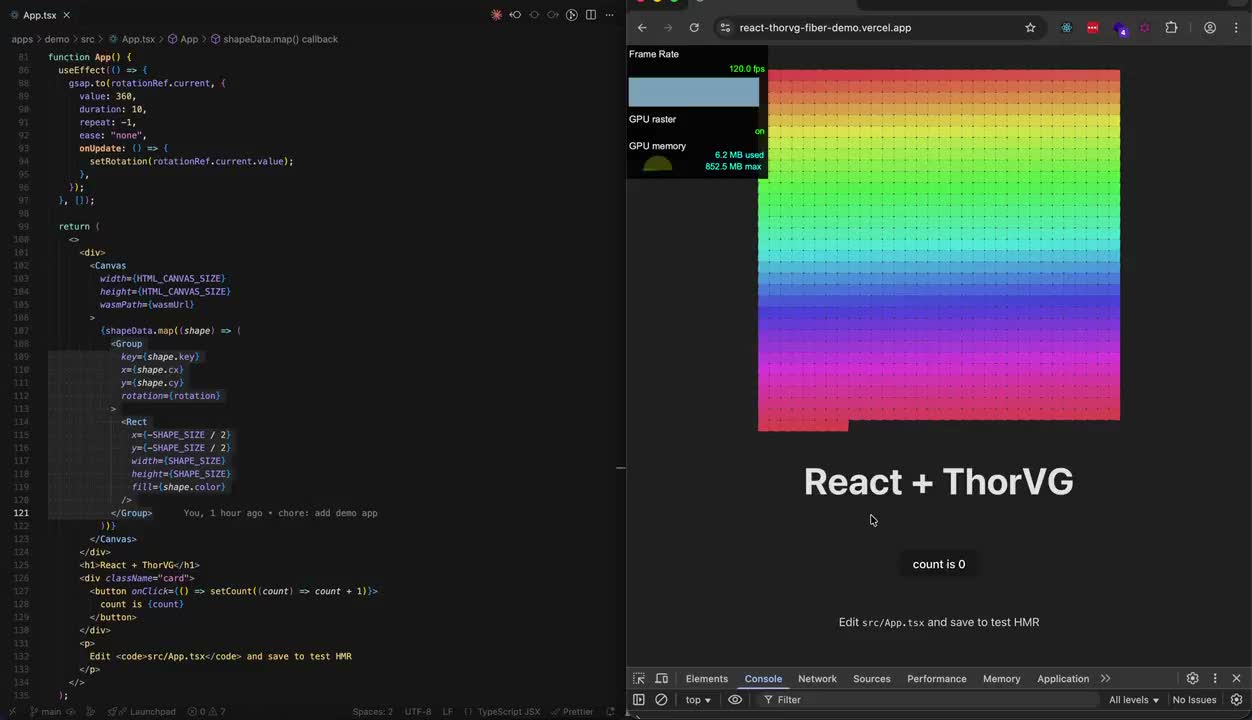Switch to the Sources tab
Viewport: 1252px width, 720px height.
[x=871, y=679]
